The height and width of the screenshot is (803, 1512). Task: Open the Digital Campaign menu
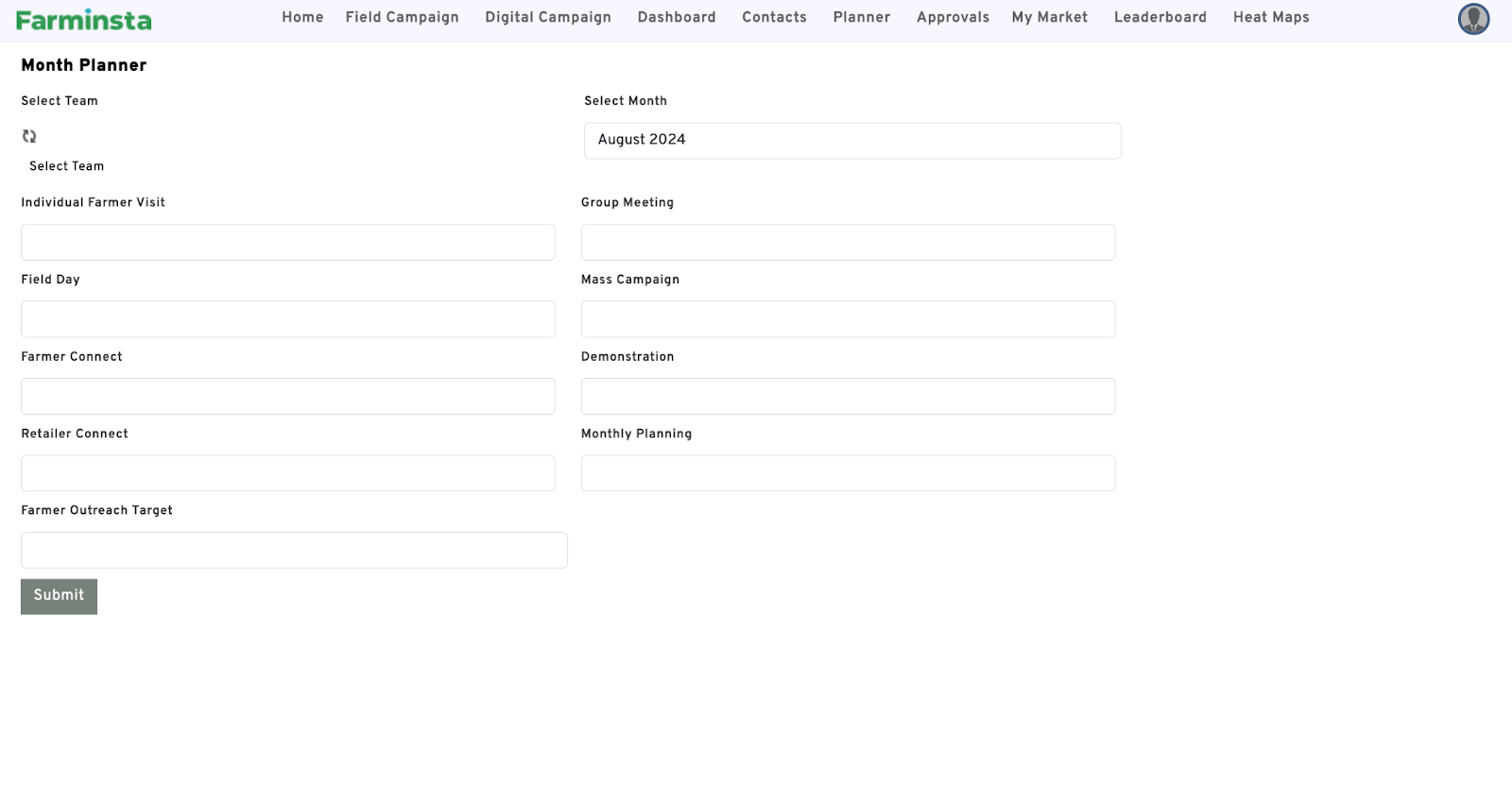click(548, 17)
